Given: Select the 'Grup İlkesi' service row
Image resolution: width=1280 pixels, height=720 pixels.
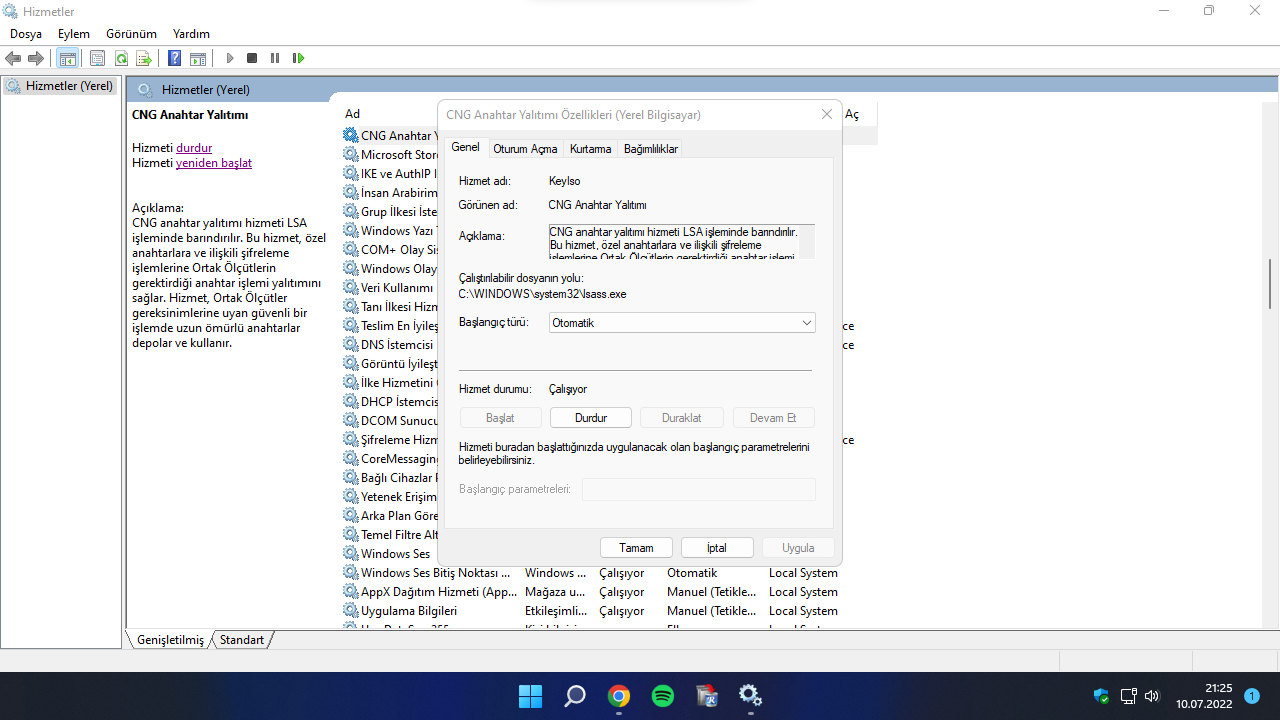Looking at the screenshot, I should [390, 212].
